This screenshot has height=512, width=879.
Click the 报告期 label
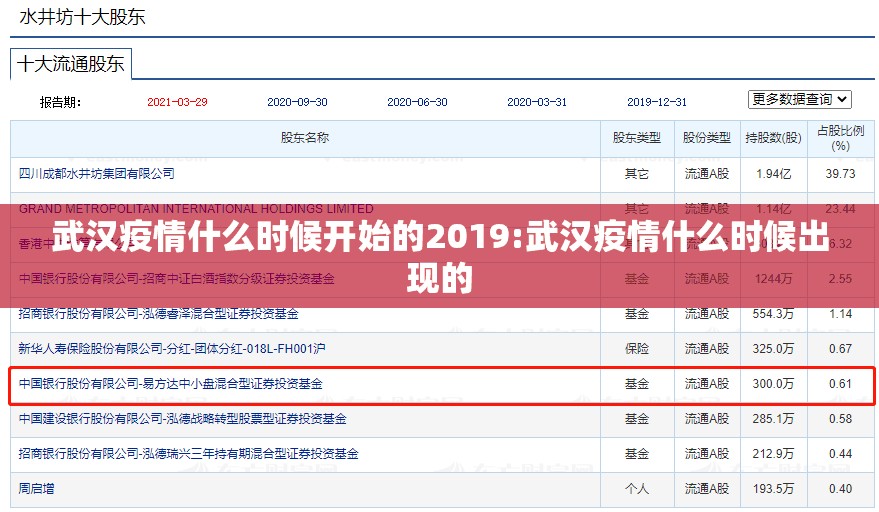60,103
